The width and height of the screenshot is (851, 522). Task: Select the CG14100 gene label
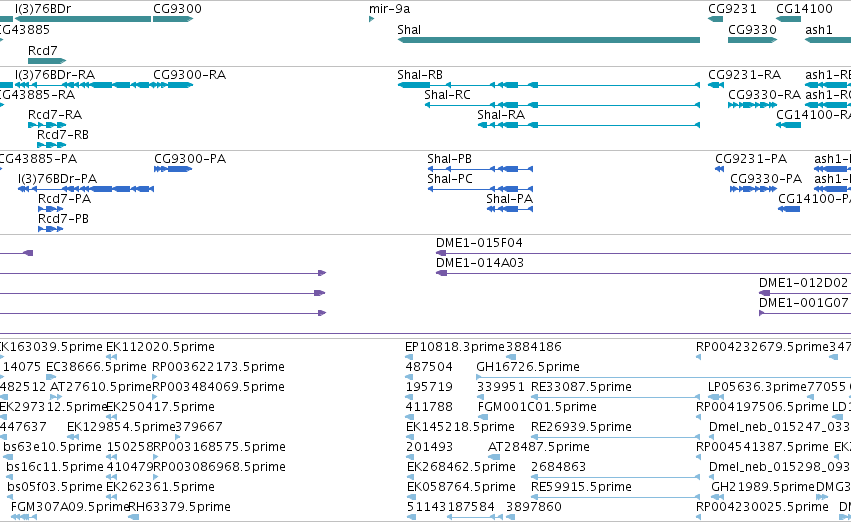[804, 9]
